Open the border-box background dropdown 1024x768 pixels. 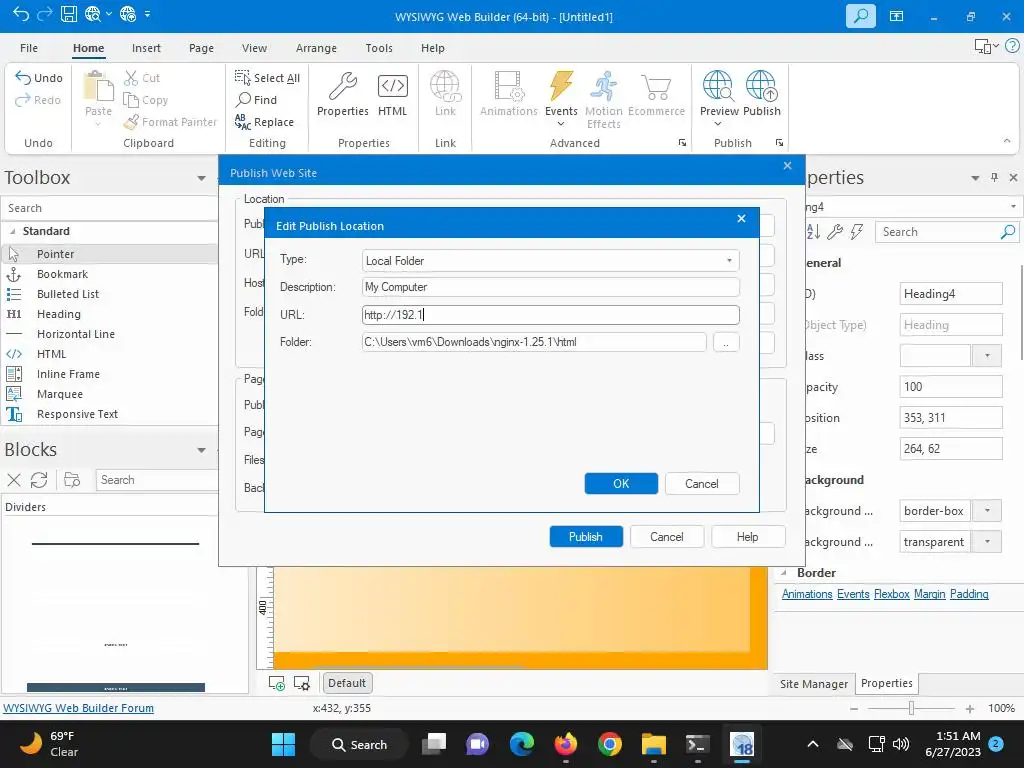tap(987, 511)
